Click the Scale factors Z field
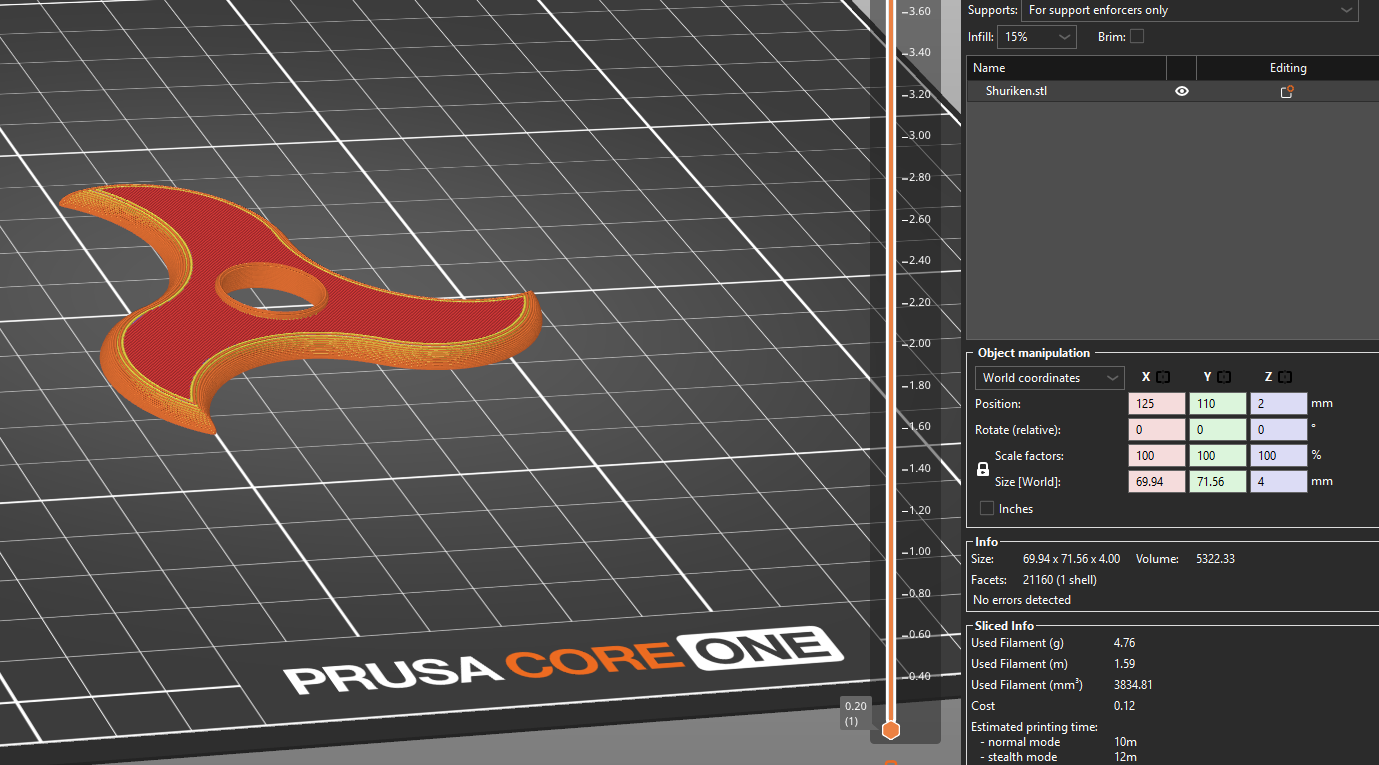1379x765 pixels. [x=1278, y=456]
